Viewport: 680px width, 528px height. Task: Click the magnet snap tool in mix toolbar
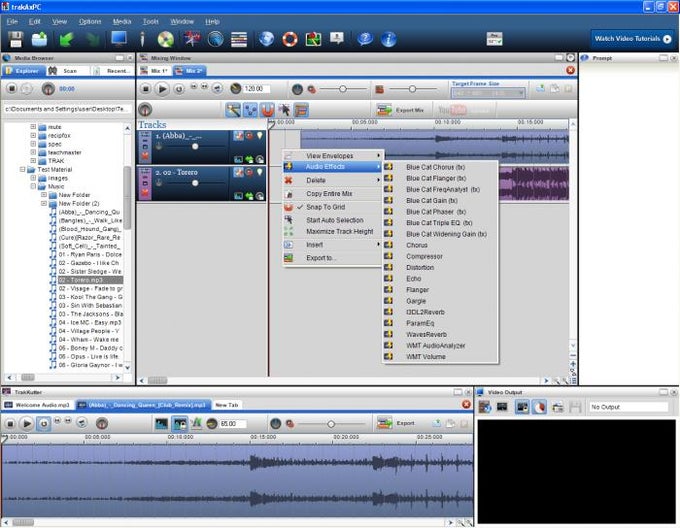coord(267,110)
